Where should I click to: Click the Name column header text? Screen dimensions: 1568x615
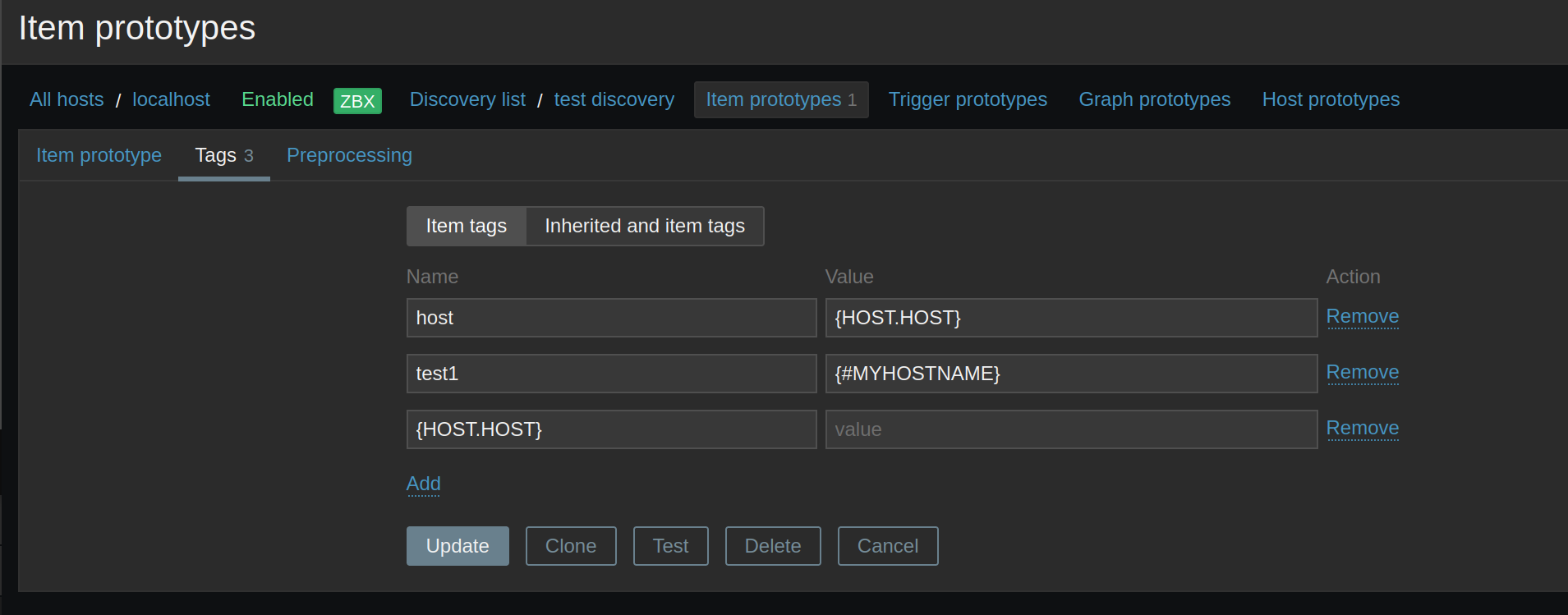click(432, 277)
